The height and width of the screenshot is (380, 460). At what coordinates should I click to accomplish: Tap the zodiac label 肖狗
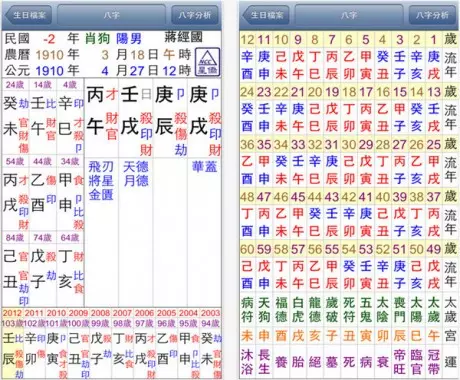97,39
